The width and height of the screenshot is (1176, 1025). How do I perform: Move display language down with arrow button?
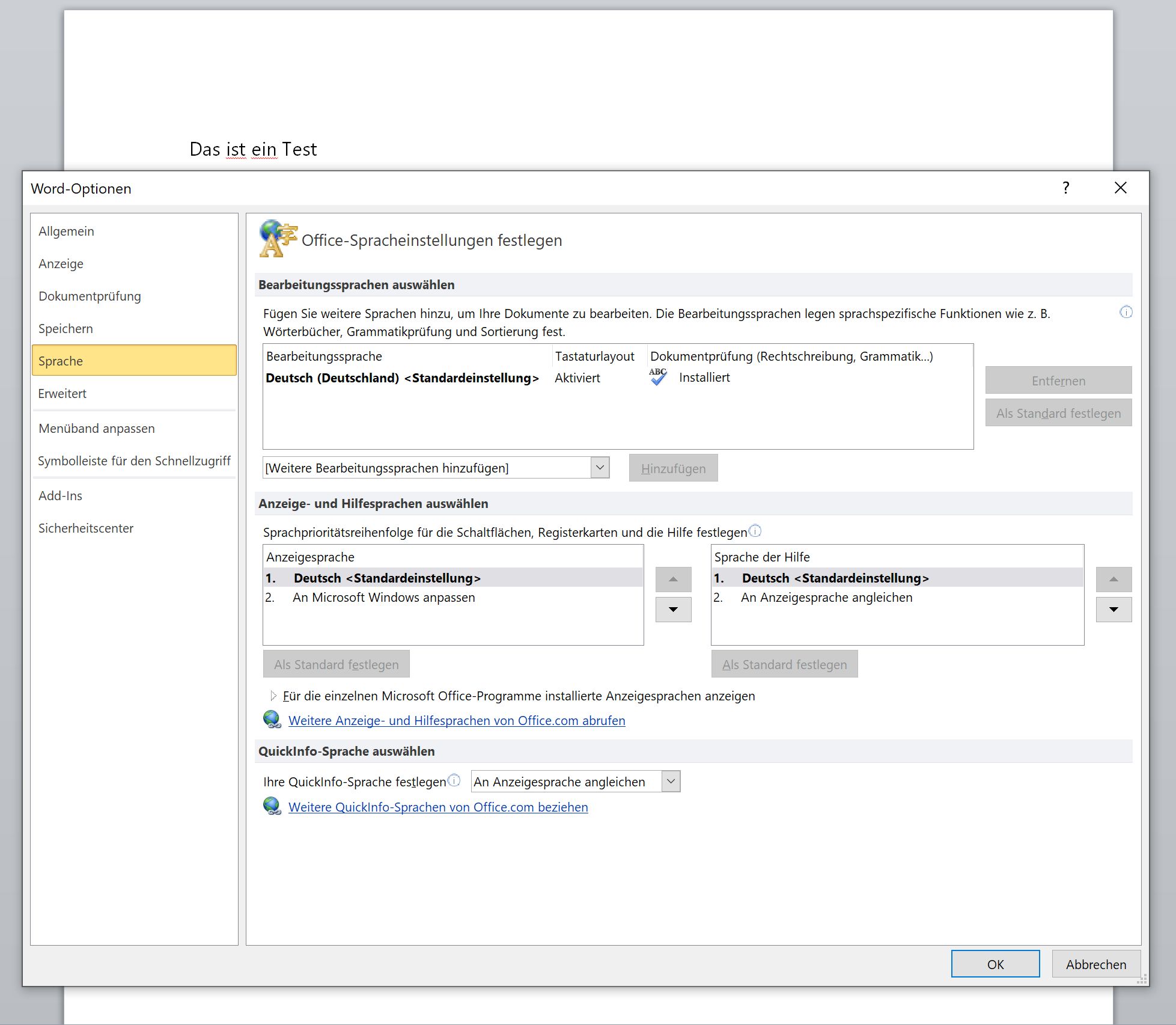[x=673, y=610]
